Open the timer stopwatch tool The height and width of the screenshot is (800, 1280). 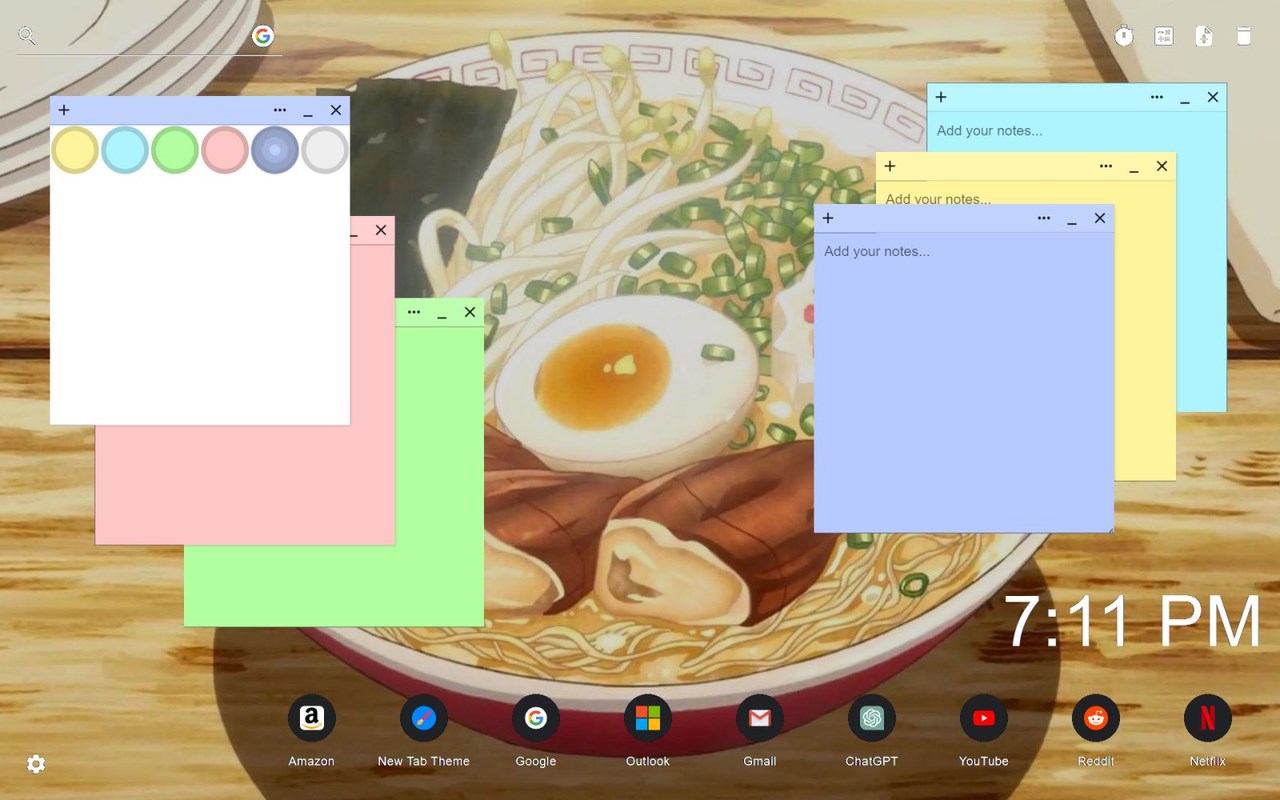(x=1124, y=36)
